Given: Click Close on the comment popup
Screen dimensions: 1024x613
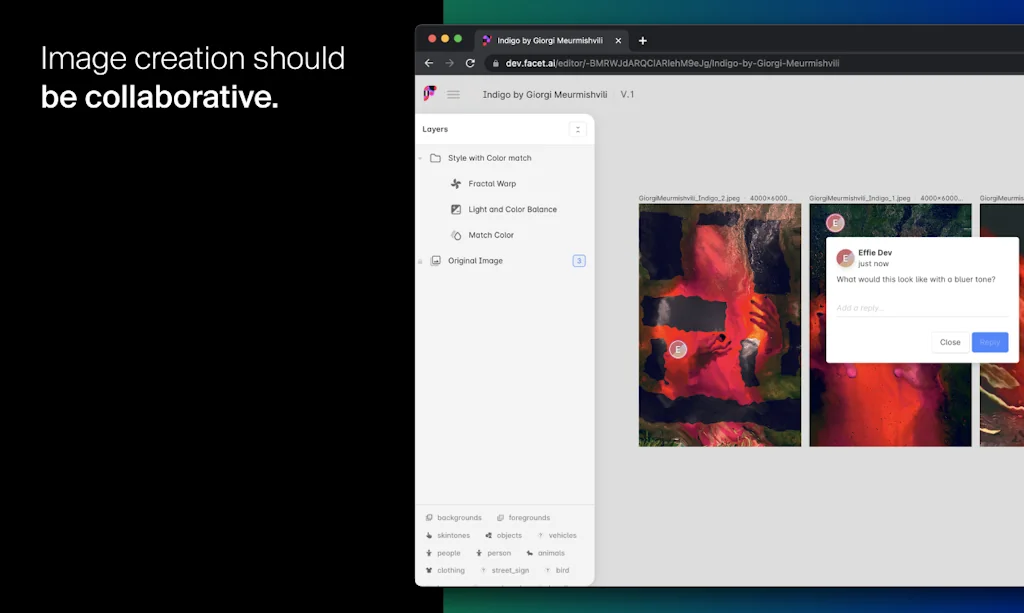Looking at the screenshot, I should (x=949, y=342).
